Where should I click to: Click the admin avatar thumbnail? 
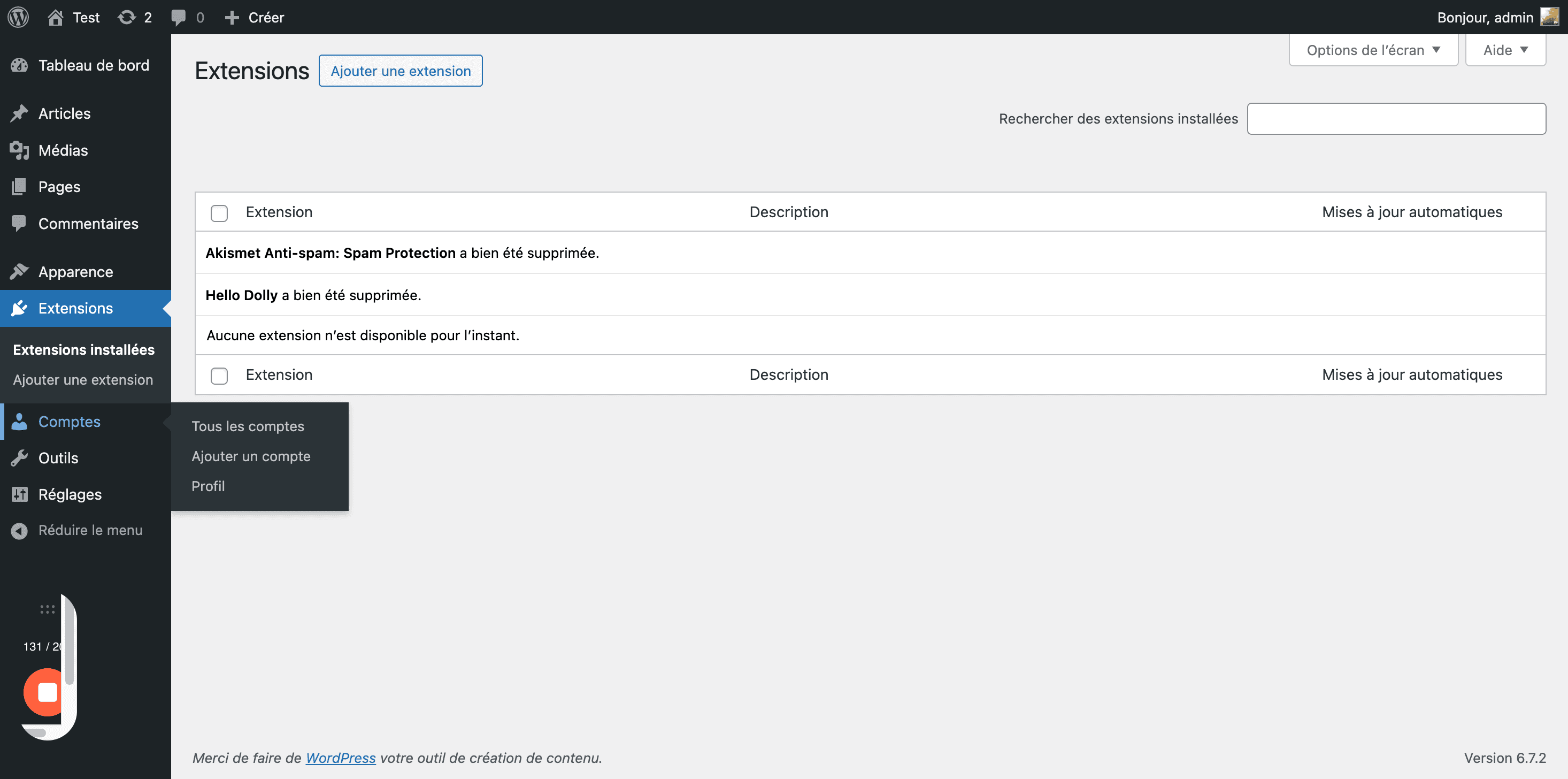pyautogui.click(x=1549, y=17)
